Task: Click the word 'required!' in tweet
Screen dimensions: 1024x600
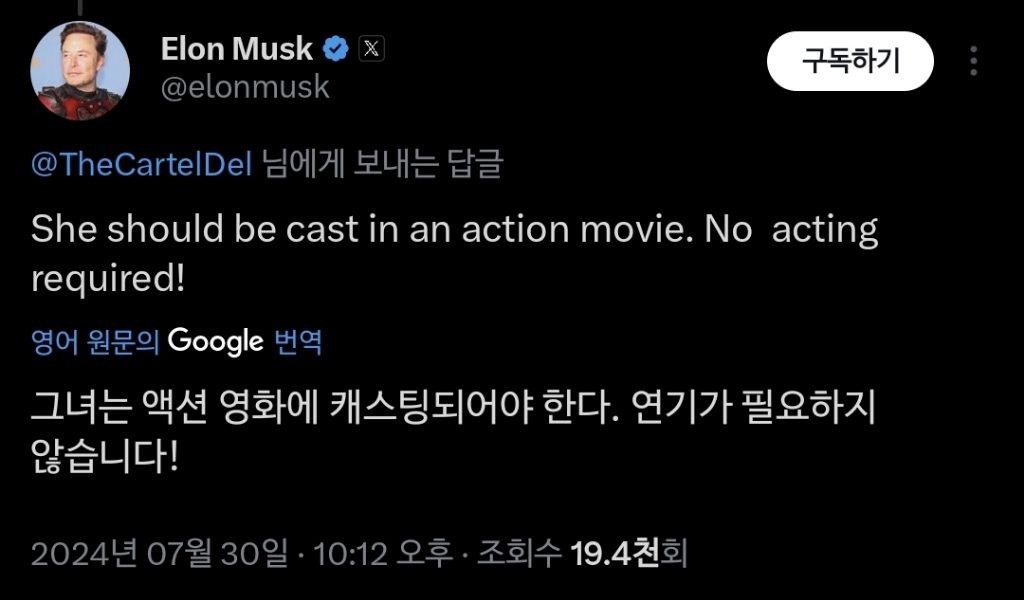Action: point(108,279)
